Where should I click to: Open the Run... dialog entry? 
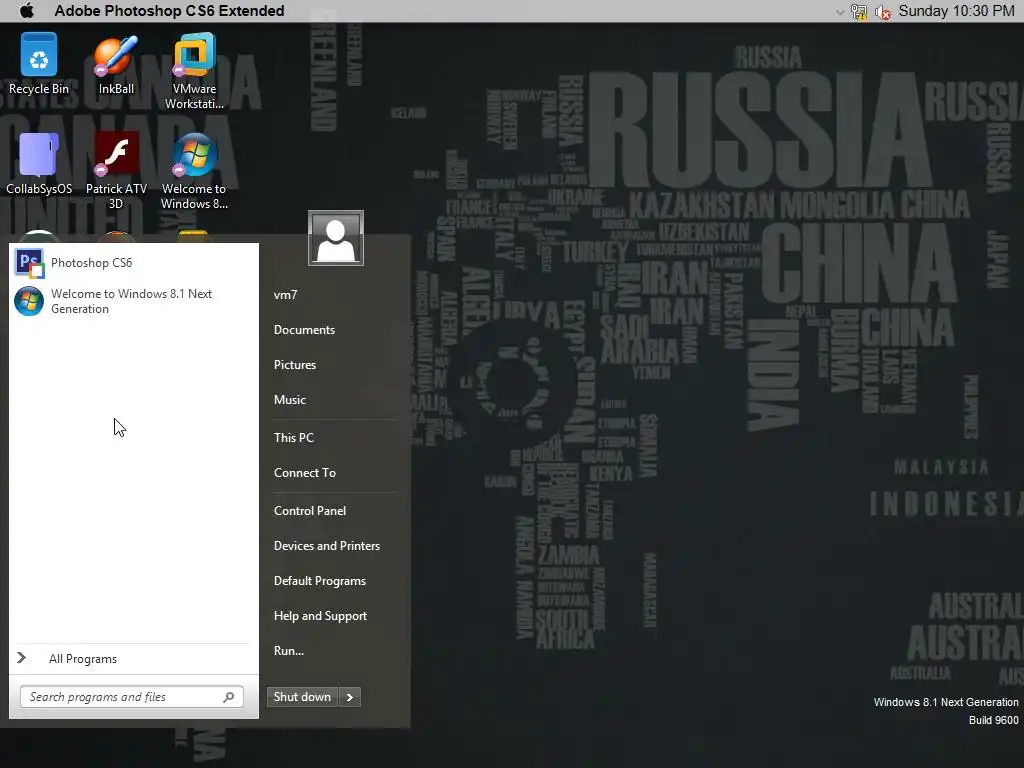click(x=289, y=650)
